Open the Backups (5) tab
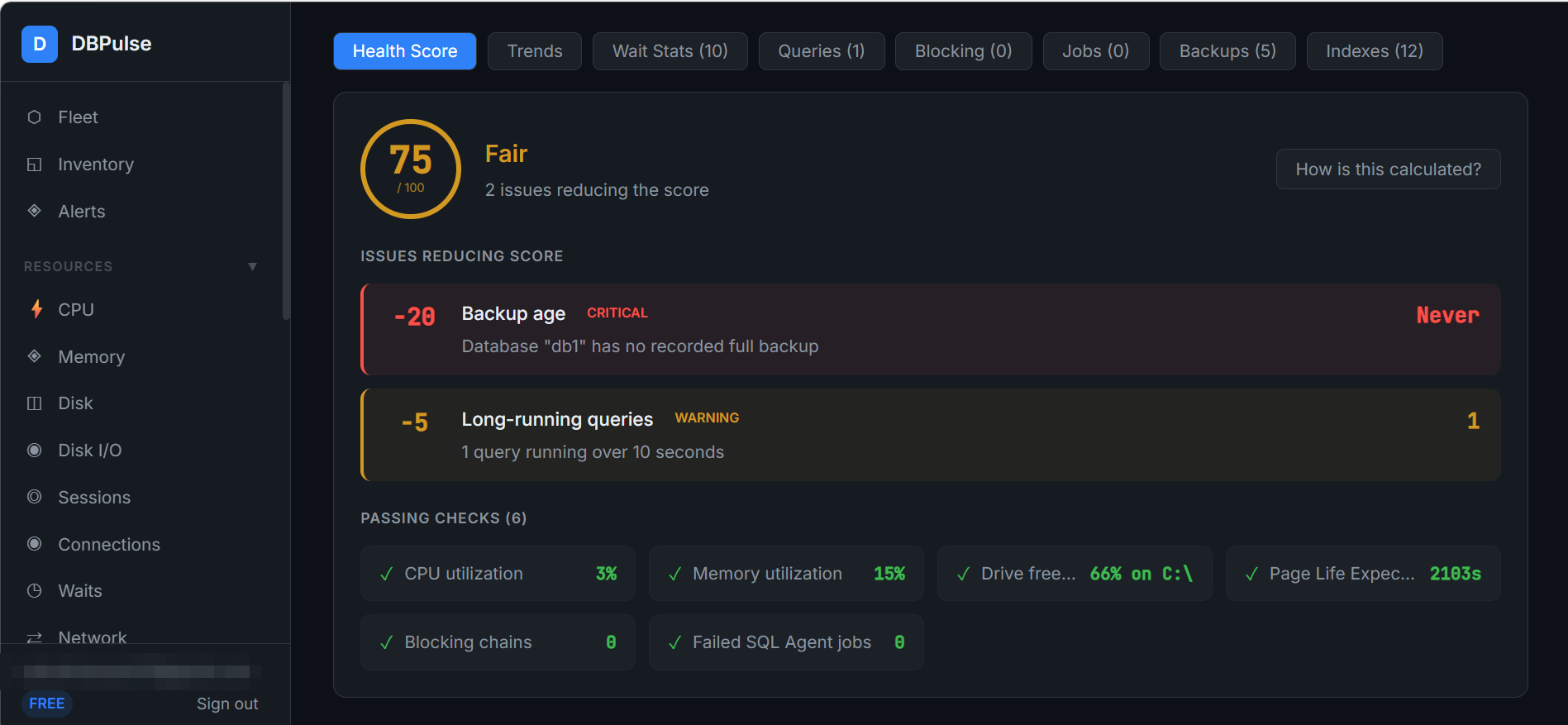 click(1227, 51)
